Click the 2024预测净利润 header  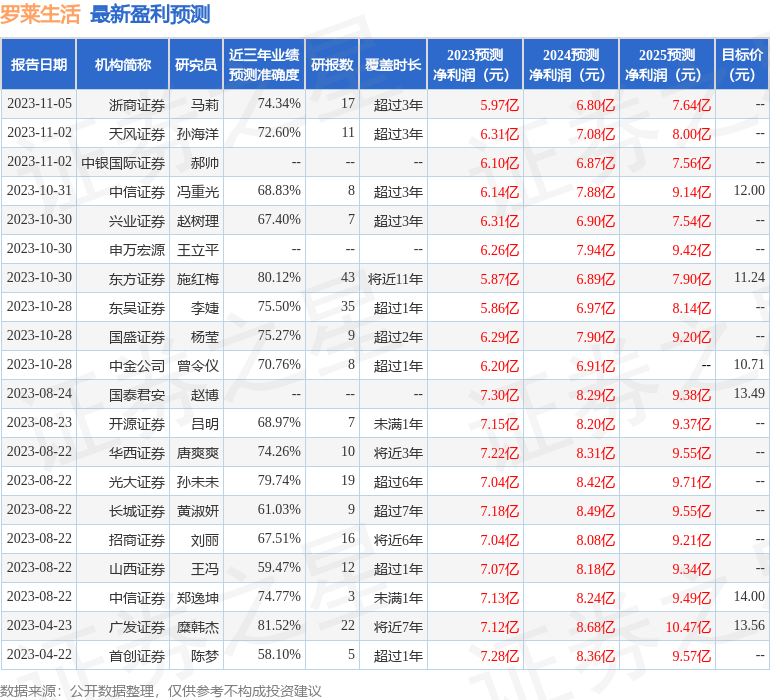(571, 64)
